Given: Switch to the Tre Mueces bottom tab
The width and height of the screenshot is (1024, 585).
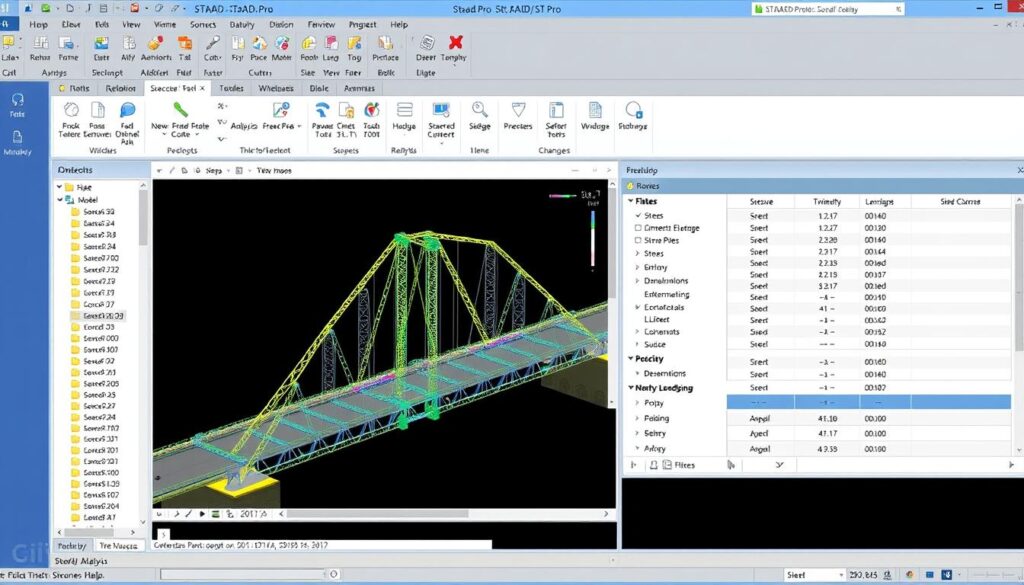Looking at the screenshot, I should [118, 546].
